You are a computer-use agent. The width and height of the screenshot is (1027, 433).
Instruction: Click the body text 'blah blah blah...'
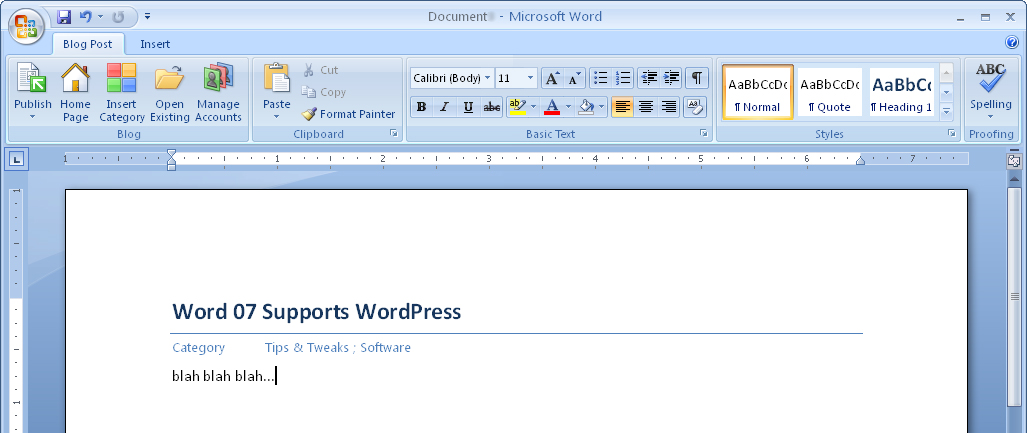tap(223, 376)
